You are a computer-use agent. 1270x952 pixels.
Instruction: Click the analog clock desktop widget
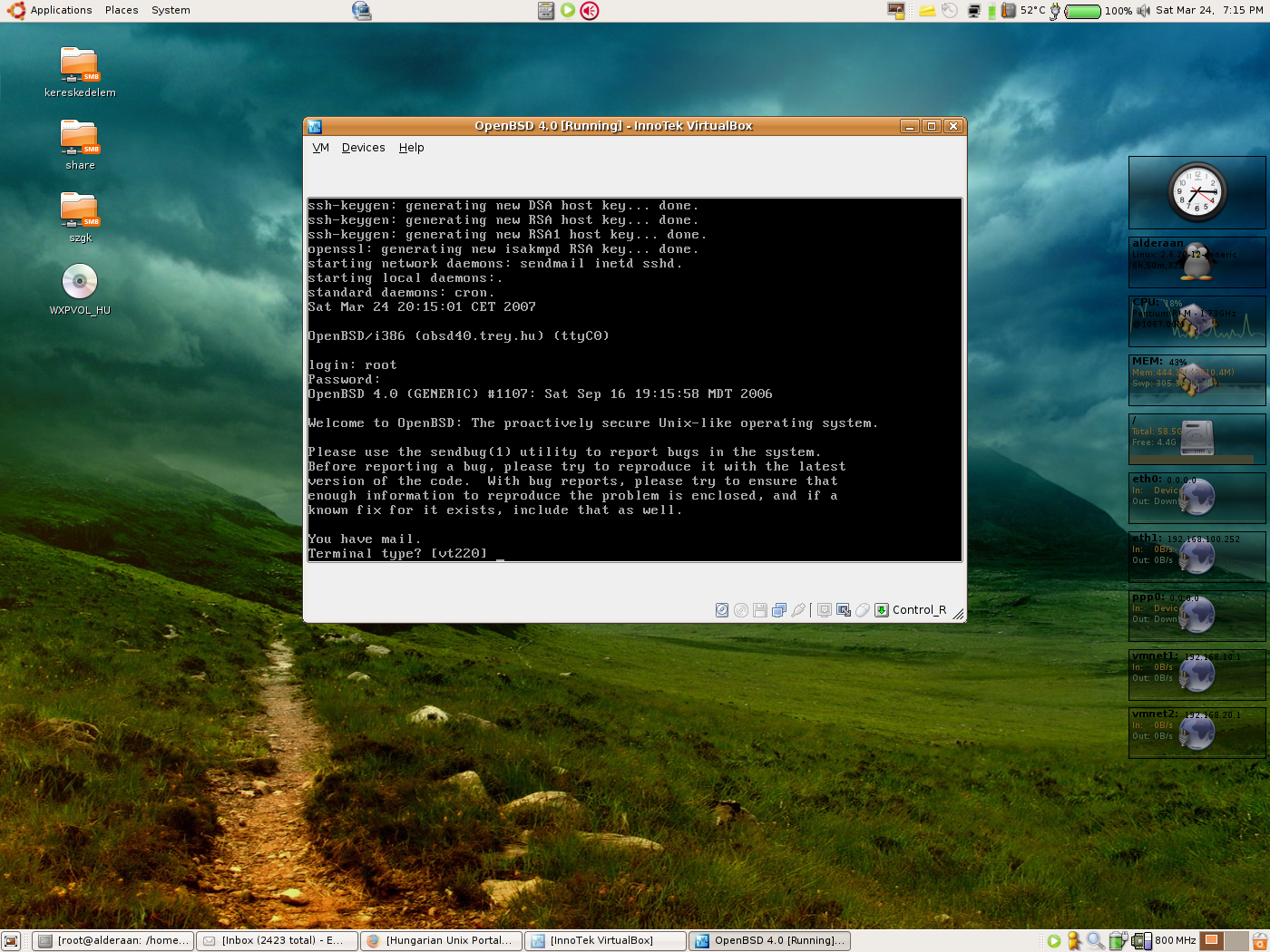1197,192
